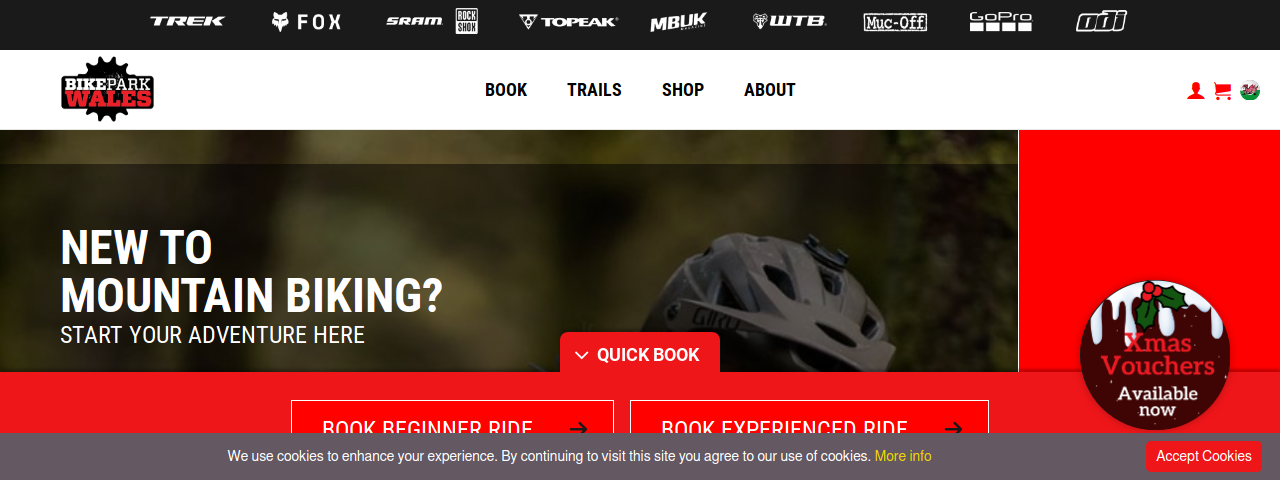Viewport: 1280px width, 480px height.
Task: Open the shopping cart icon
Action: 1222,91
